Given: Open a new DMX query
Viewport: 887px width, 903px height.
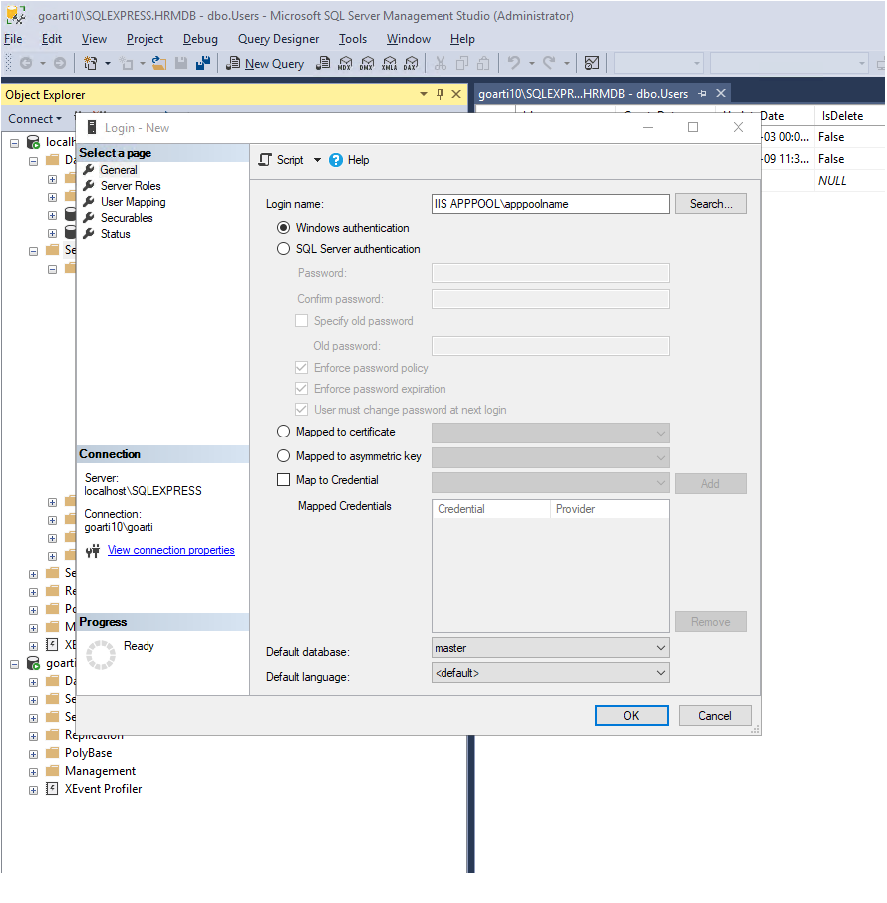Looking at the screenshot, I should click(367, 63).
